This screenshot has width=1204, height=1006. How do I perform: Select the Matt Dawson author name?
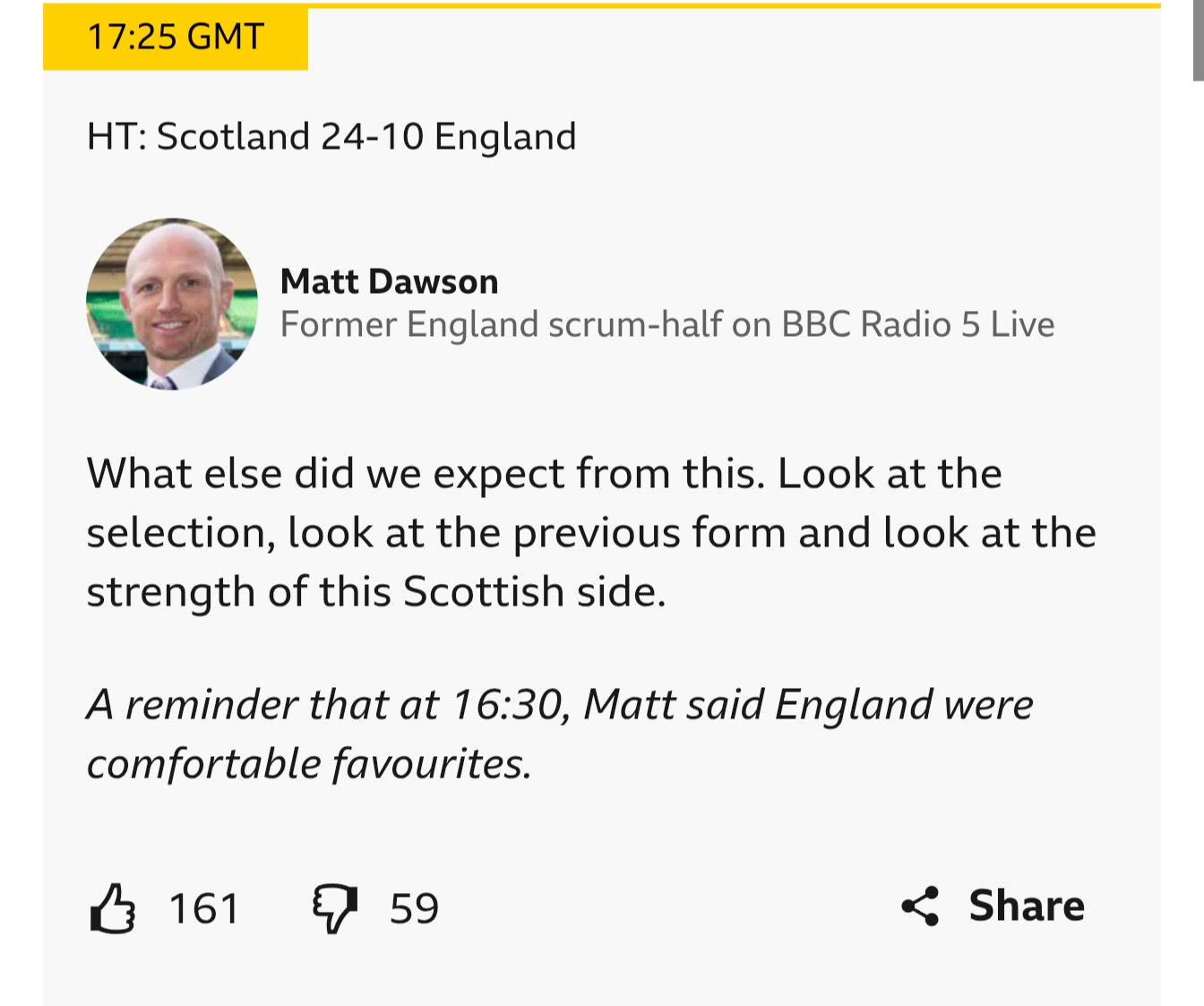coord(389,281)
